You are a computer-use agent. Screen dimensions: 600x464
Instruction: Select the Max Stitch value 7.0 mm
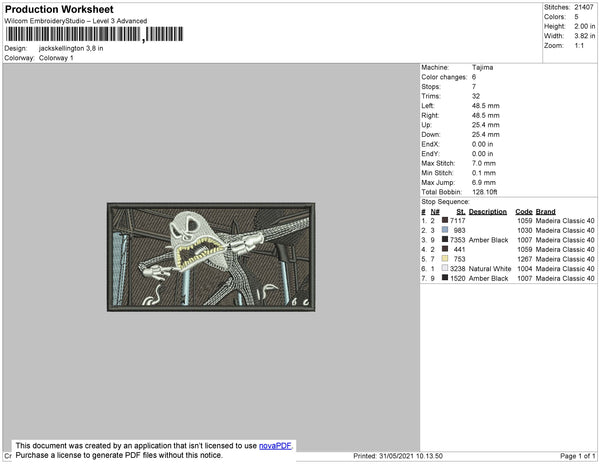coord(484,163)
